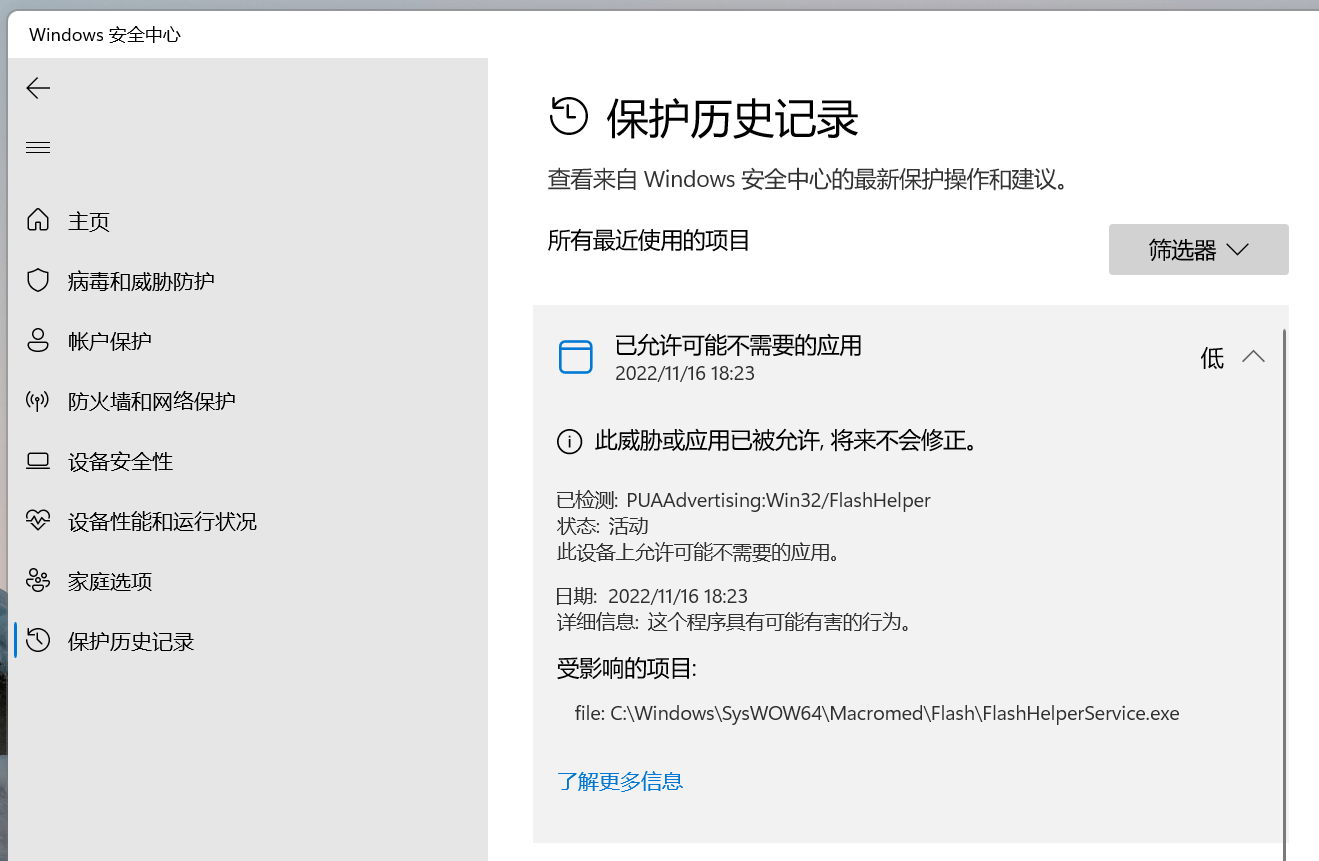Click the wireless icon for 防火墙和网络保护
The height and width of the screenshot is (861, 1319).
point(38,401)
